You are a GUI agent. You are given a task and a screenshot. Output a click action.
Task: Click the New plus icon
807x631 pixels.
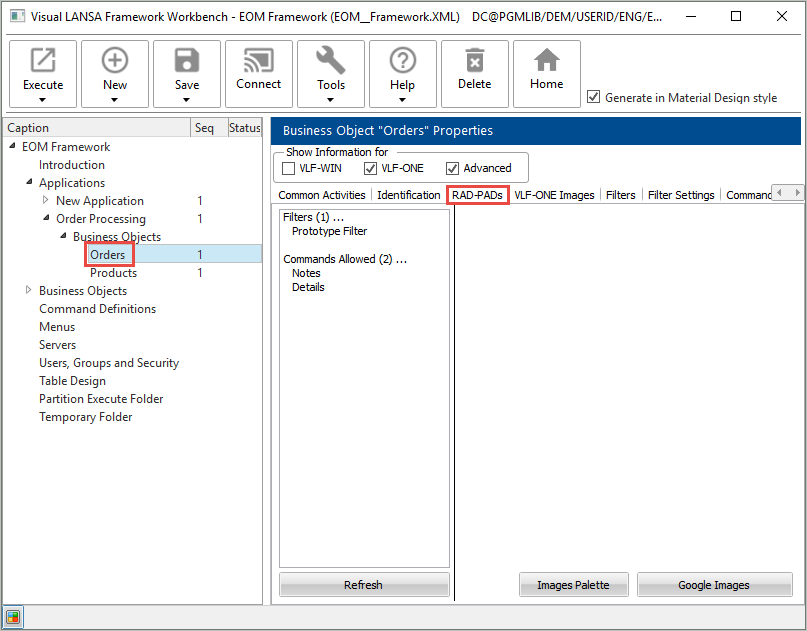point(115,62)
